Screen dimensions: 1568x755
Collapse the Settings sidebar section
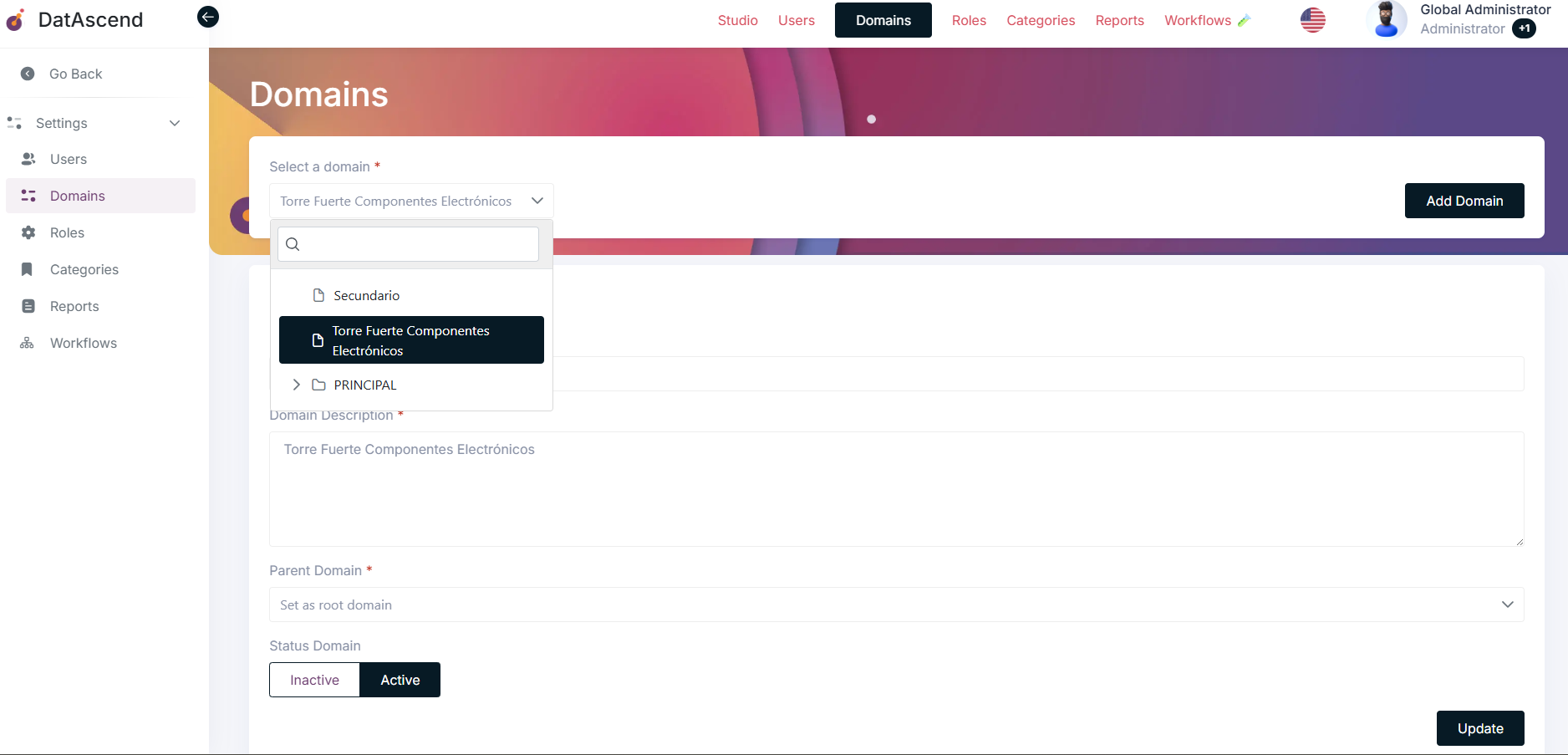(x=175, y=123)
